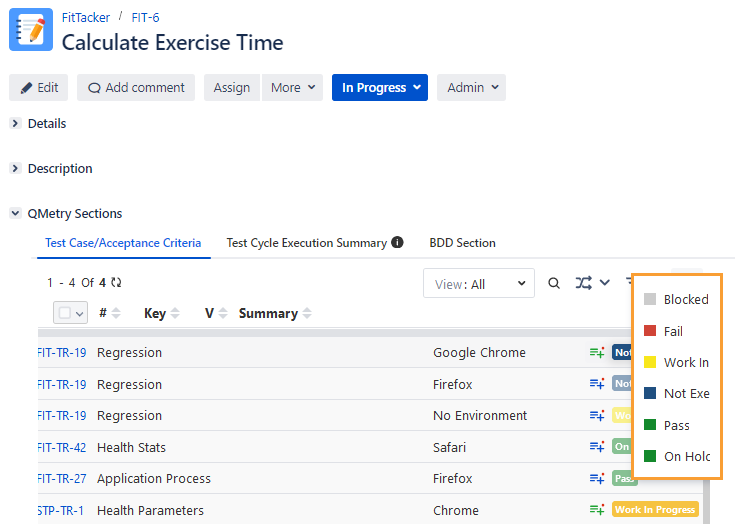The width and height of the screenshot is (735, 524).
Task: Click add-execution icon in Health Parameters row
Action: 597,509
